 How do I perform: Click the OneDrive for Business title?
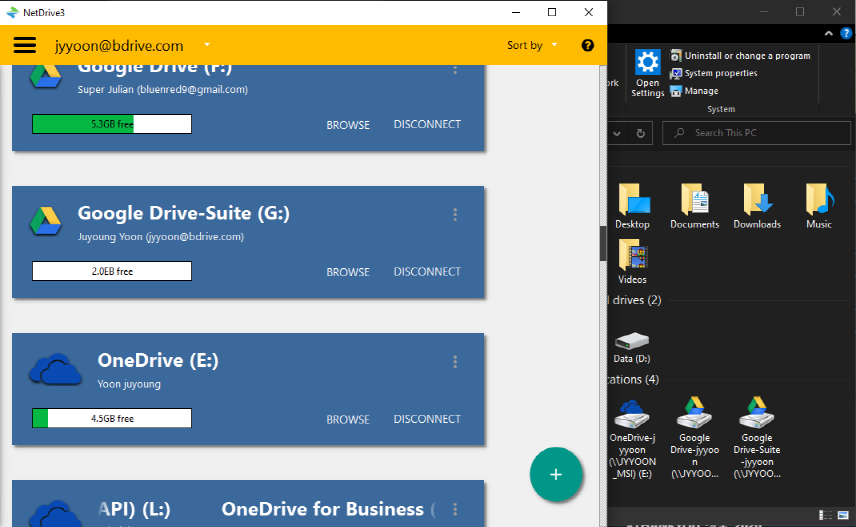[x=323, y=509]
